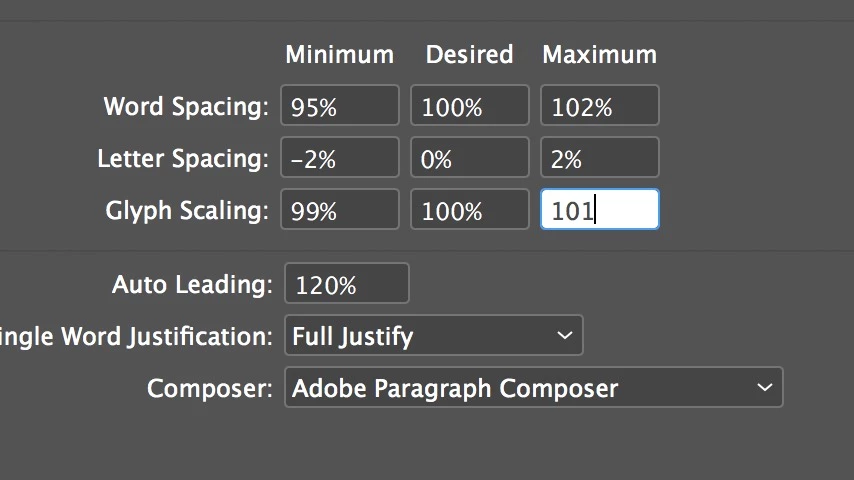The image size is (854, 480).
Task: Focus the Glyph Scaling Desired field
Action: pos(469,210)
